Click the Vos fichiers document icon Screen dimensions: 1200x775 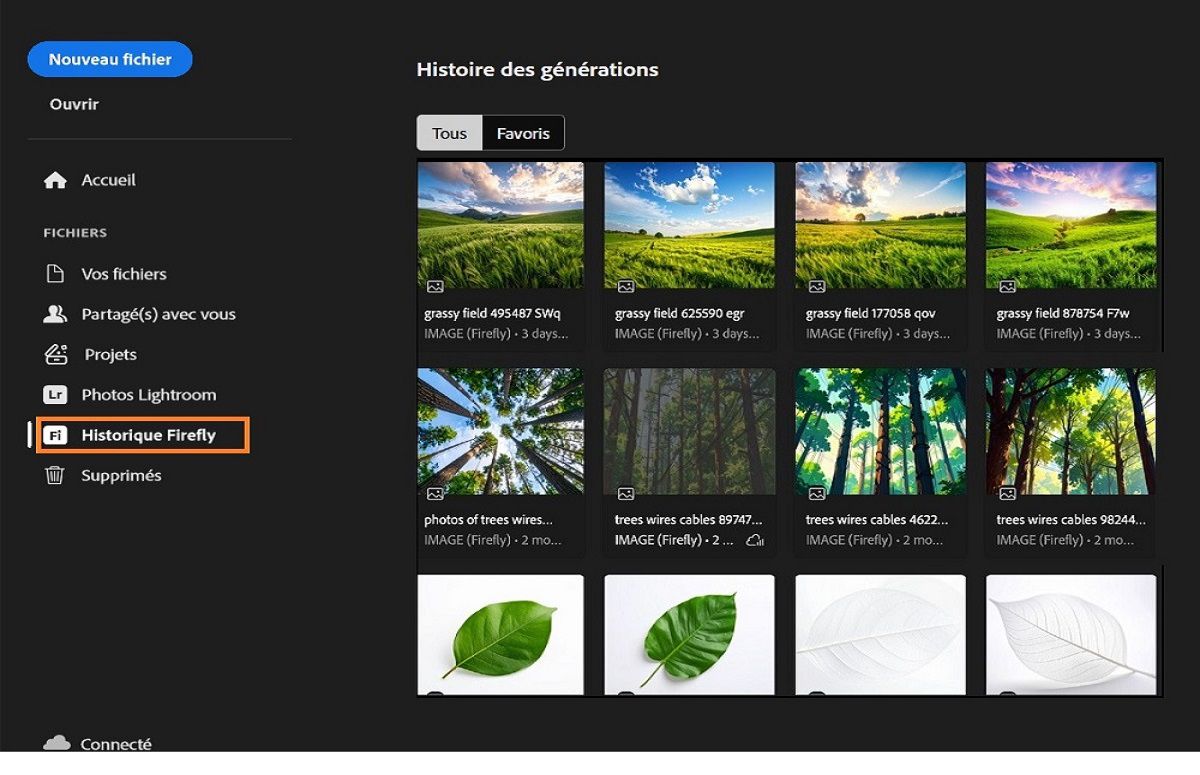[x=56, y=273]
